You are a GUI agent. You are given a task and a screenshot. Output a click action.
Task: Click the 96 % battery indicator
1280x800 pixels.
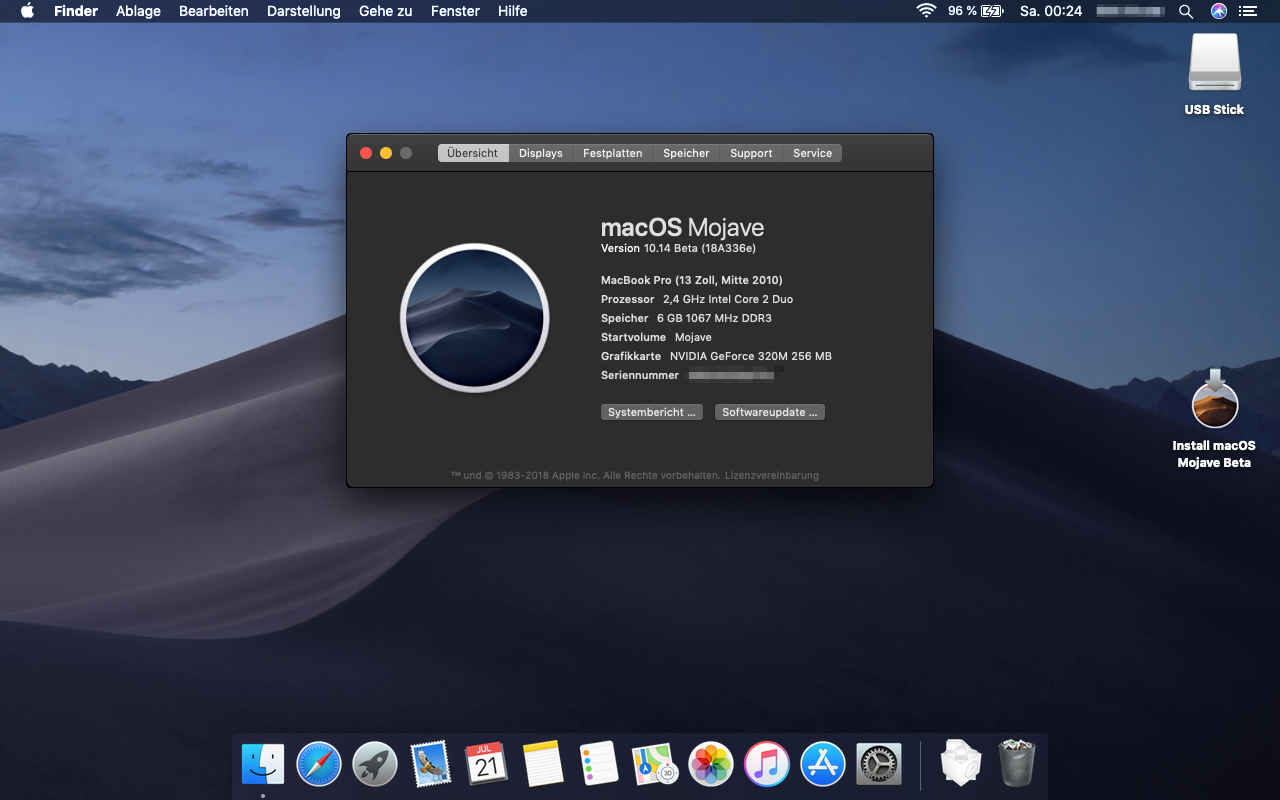(x=975, y=11)
